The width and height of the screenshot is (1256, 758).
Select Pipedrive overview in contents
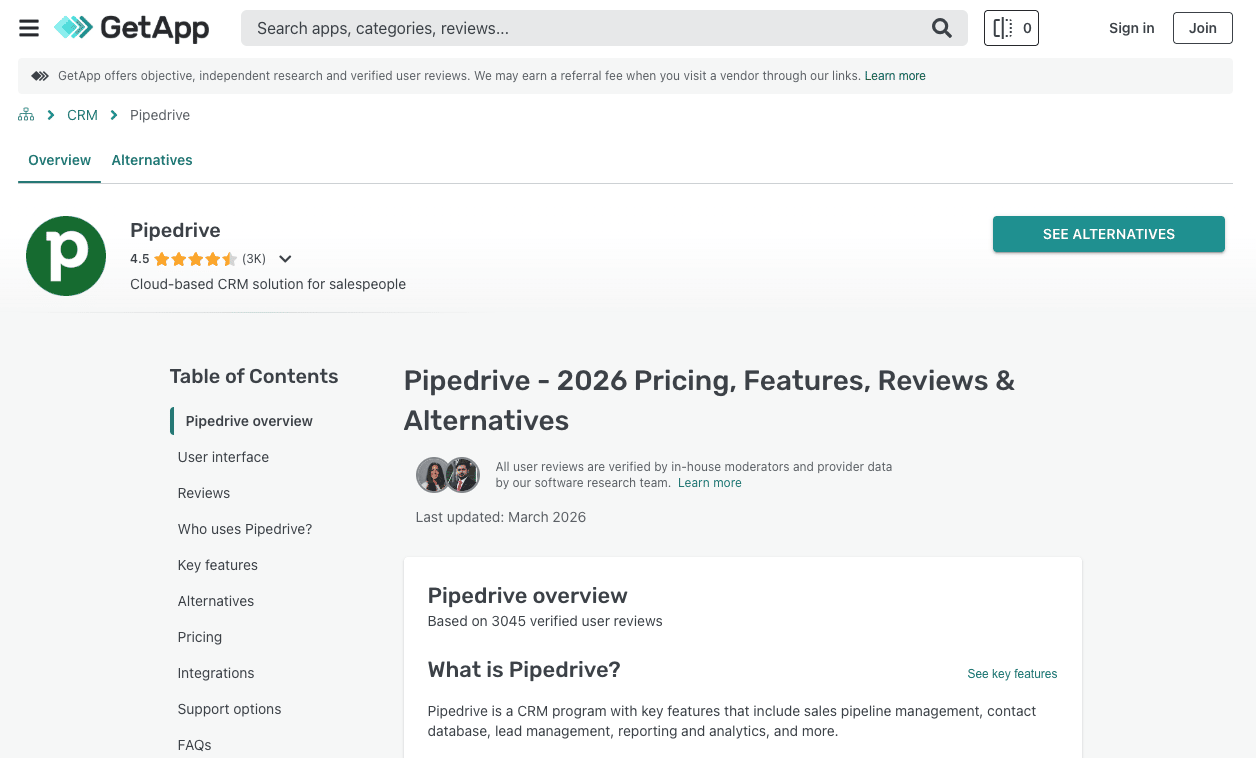tap(249, 421)
